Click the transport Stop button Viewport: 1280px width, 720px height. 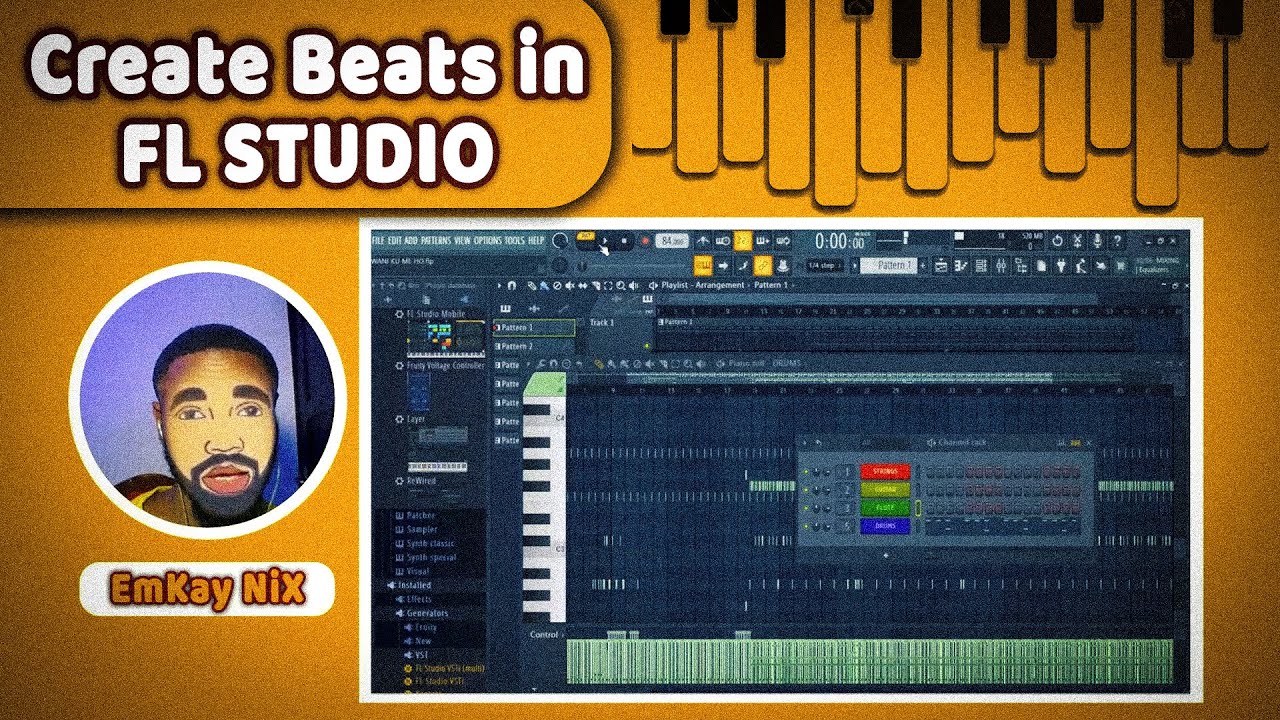pos(625,241)
